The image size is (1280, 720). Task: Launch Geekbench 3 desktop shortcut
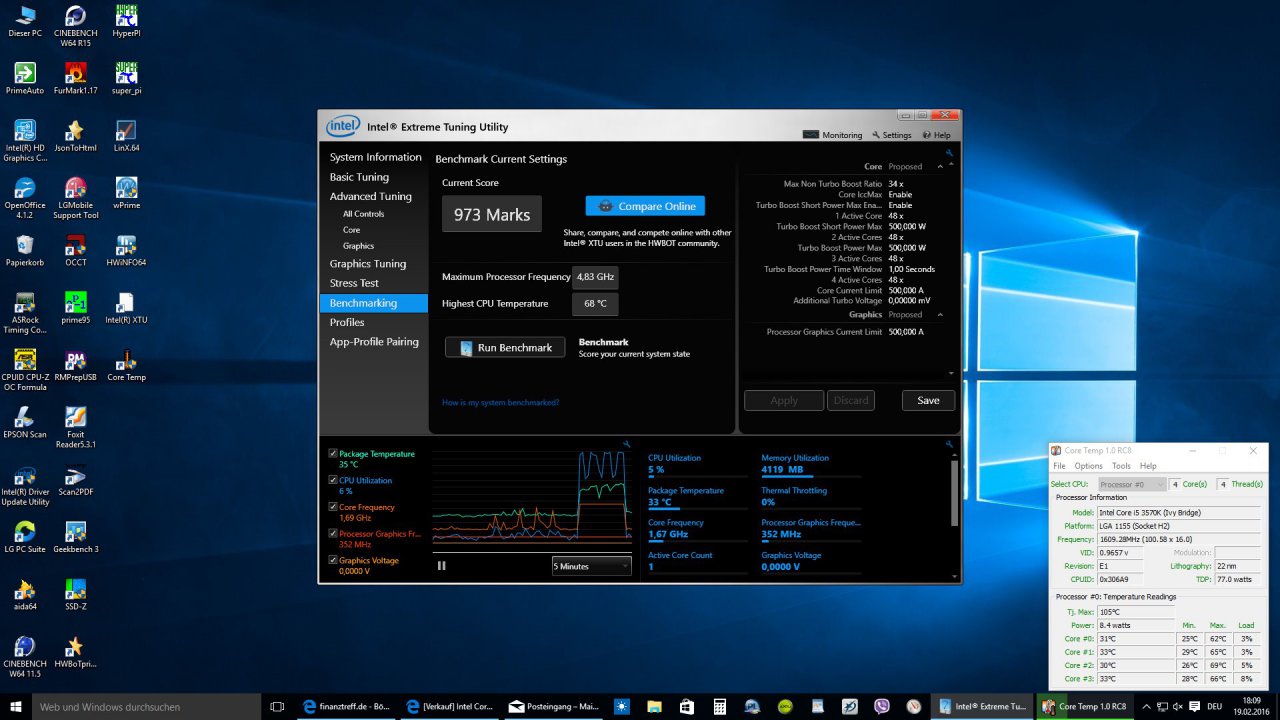[x=75, y=538]
